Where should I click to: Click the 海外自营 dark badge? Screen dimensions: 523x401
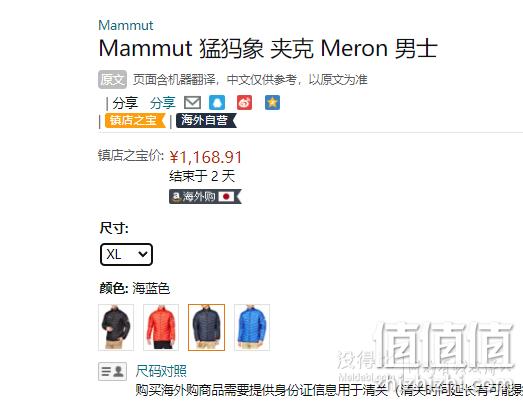[206, 120]
